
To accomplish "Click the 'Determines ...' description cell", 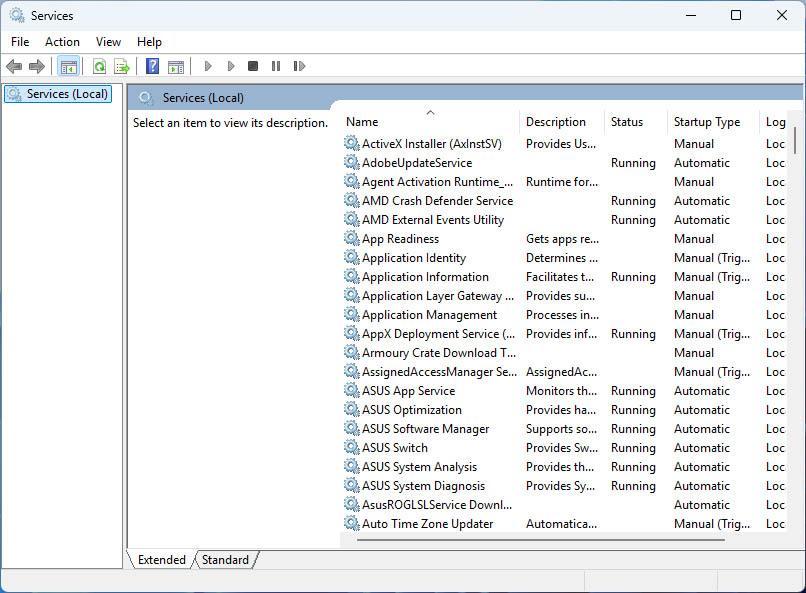I will [x=561, y=258].
